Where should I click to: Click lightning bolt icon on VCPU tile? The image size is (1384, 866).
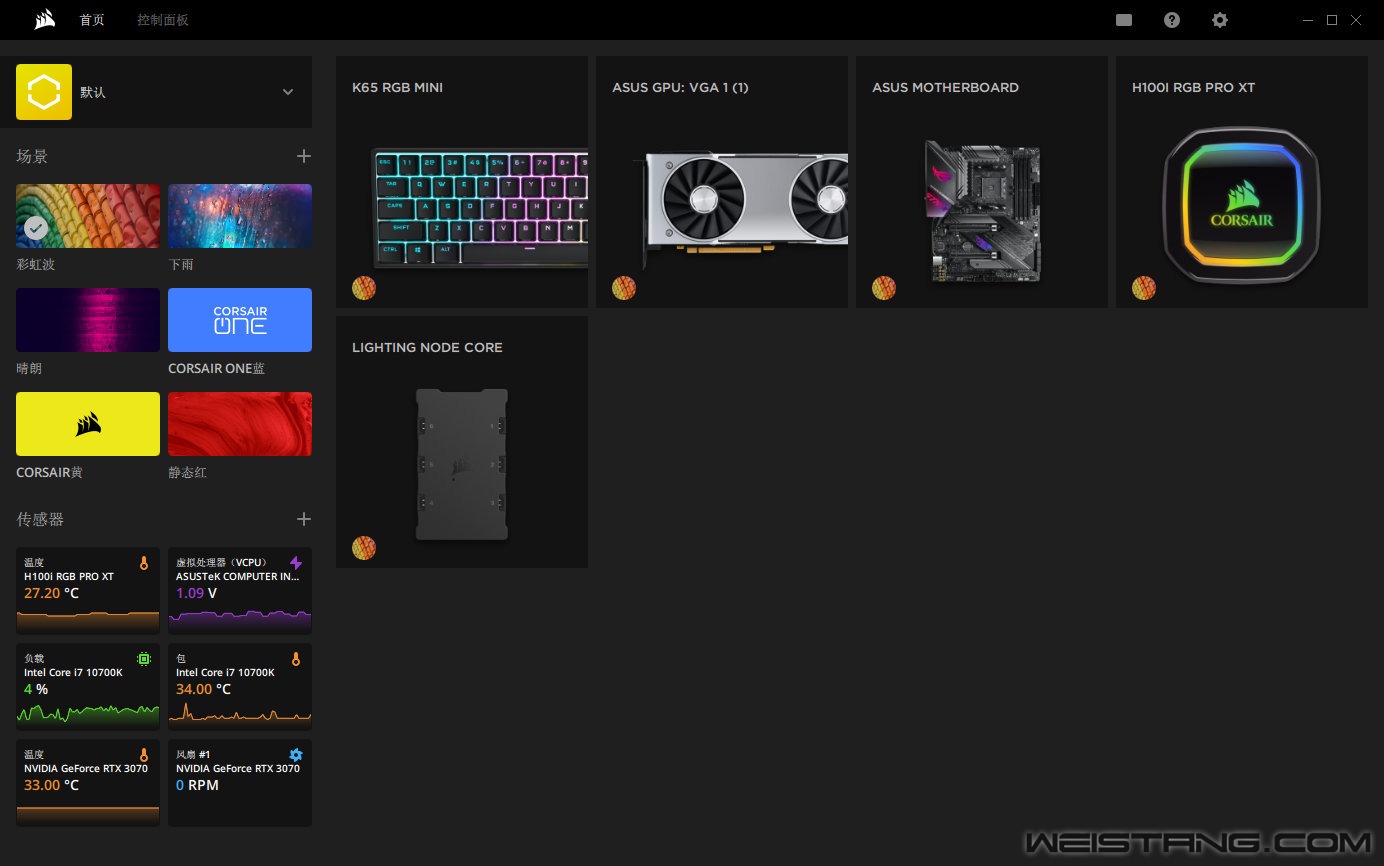(295, 563)
